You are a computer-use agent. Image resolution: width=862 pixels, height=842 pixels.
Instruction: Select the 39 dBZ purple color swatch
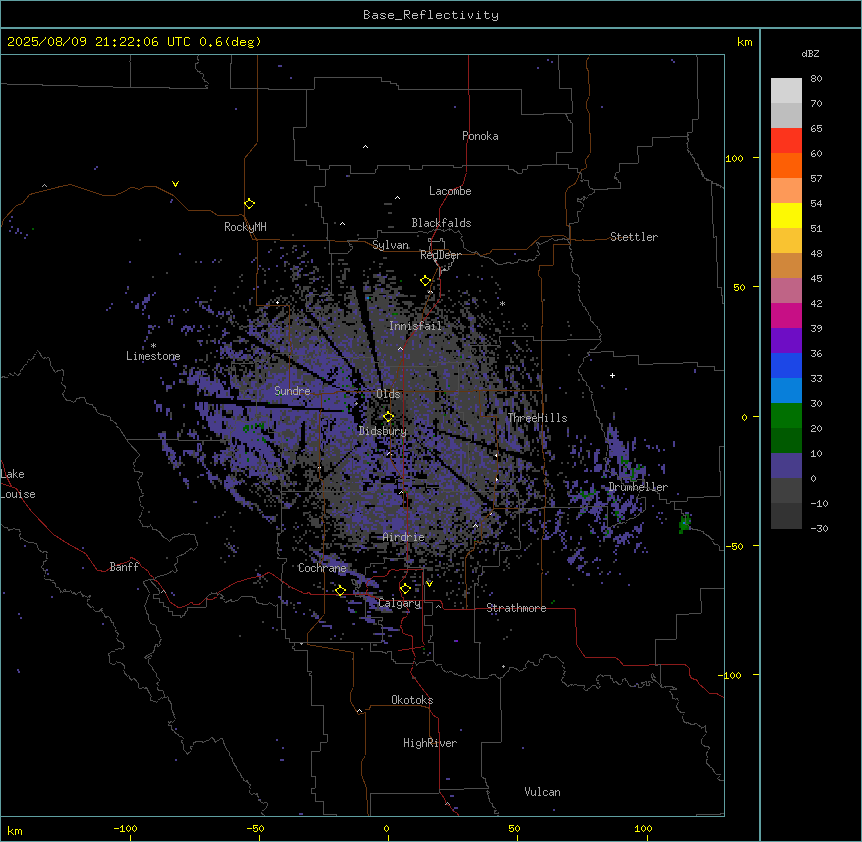[x=786, y=341]
